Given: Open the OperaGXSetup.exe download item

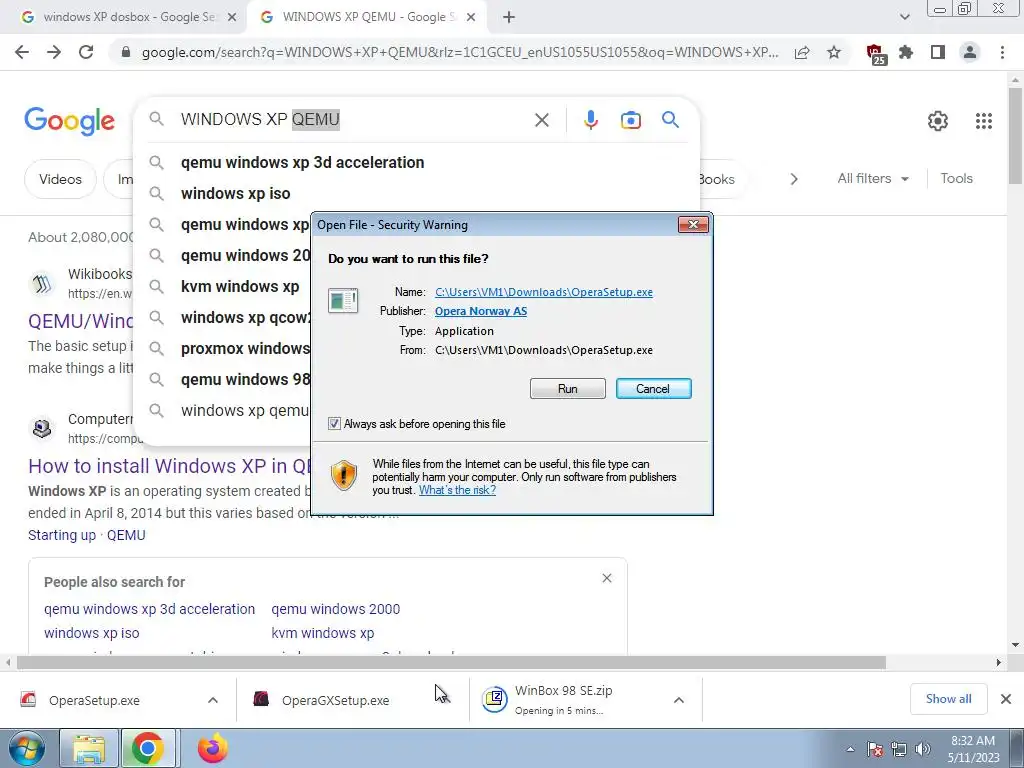Looking at the screenshot, I should coord(335,700).
